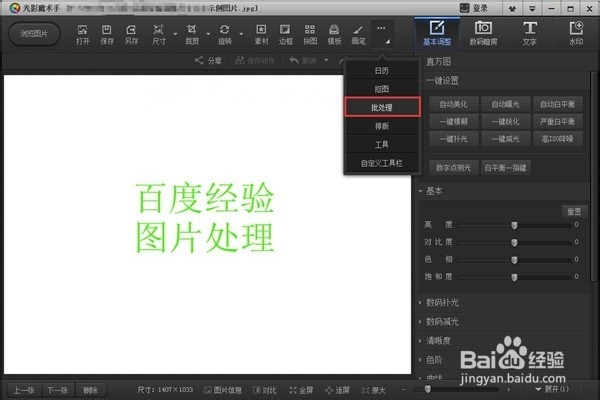Select 日历 from the dropdown menu
Image resolution: width=600 pixels, height=400 pixels.
pos(382,71)
